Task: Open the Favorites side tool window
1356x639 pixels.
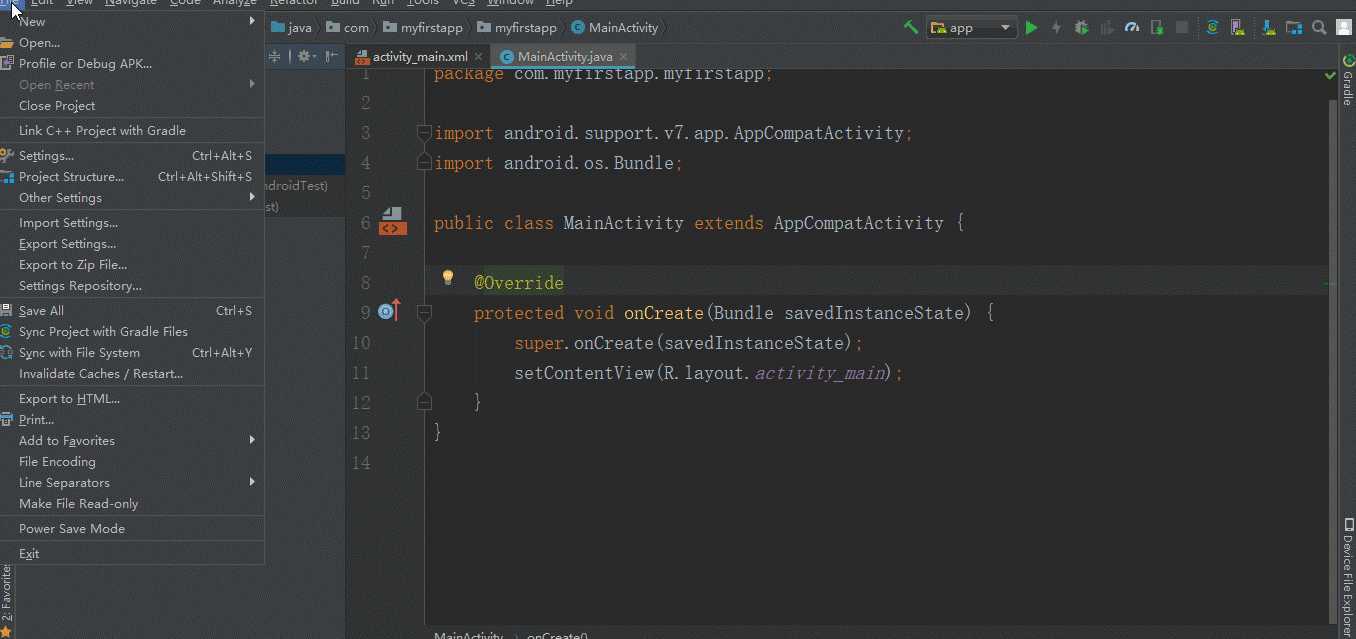Action: (6, 598)
